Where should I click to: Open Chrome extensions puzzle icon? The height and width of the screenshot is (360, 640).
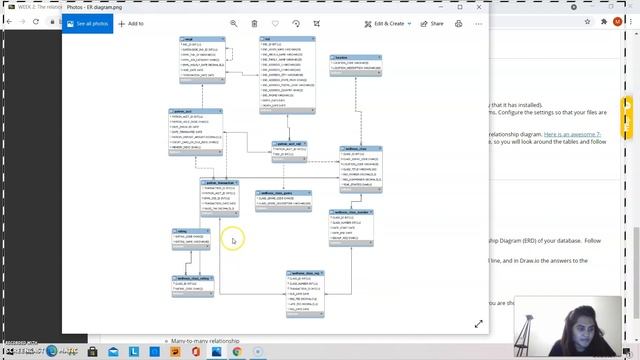[604, 22]
